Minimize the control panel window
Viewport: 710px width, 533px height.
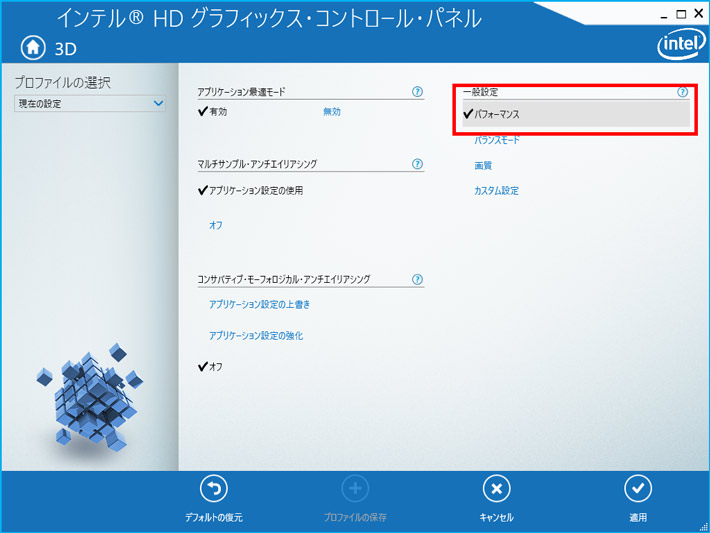(x=664, y=15)
